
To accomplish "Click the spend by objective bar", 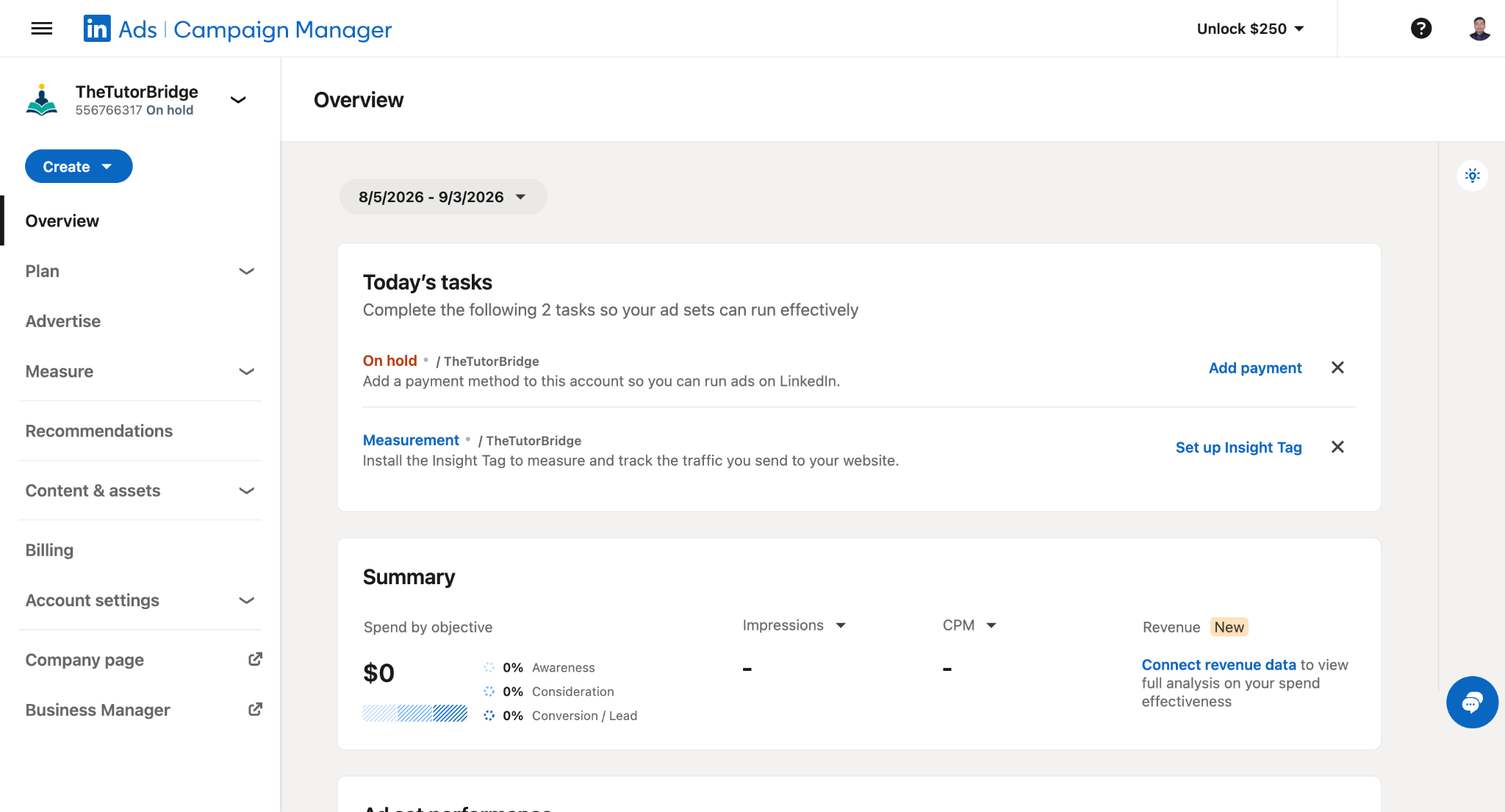I will 415,713.
